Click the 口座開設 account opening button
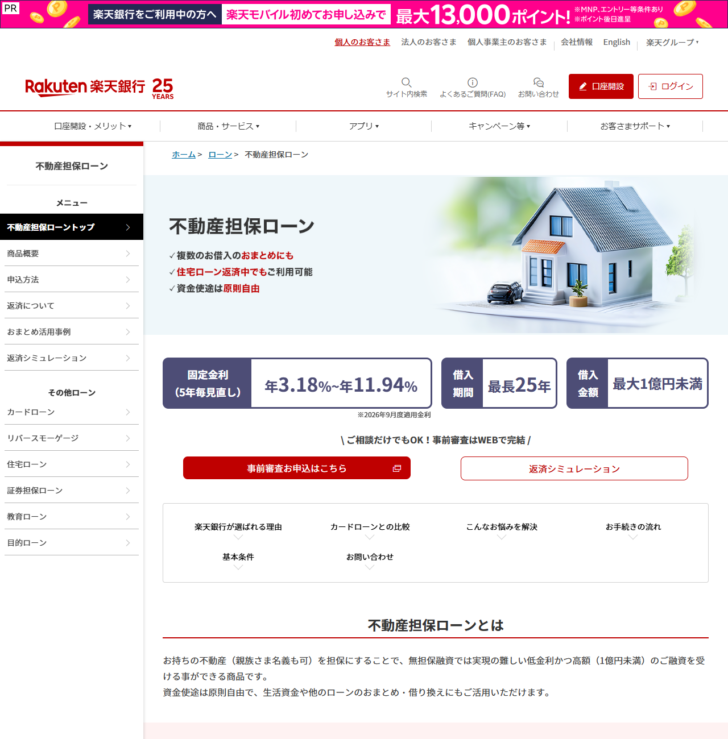 pyautogui.click(x=601, y=86)
